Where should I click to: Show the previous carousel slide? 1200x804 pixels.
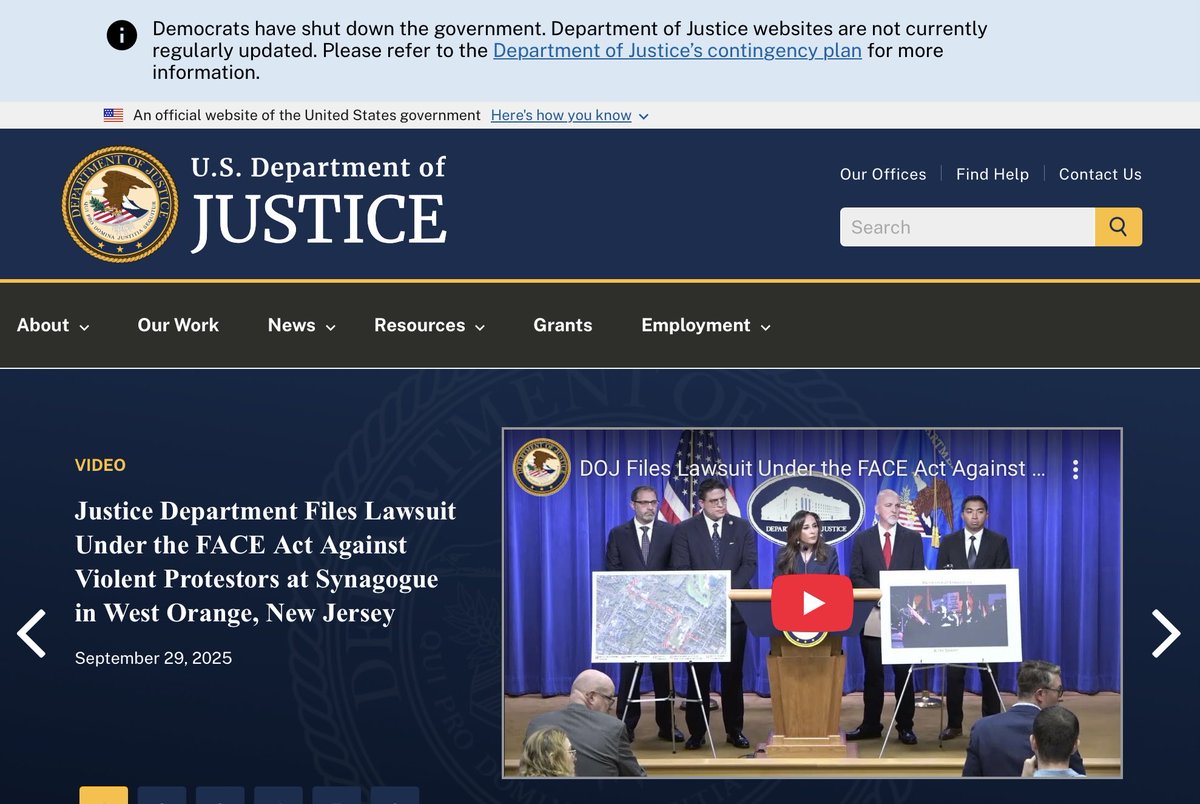(x=32, y=633)
